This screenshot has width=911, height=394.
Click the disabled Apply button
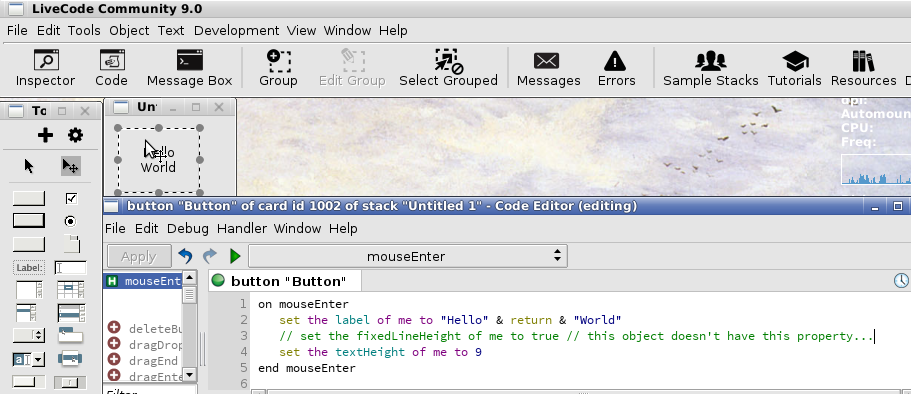coord(139,256)
